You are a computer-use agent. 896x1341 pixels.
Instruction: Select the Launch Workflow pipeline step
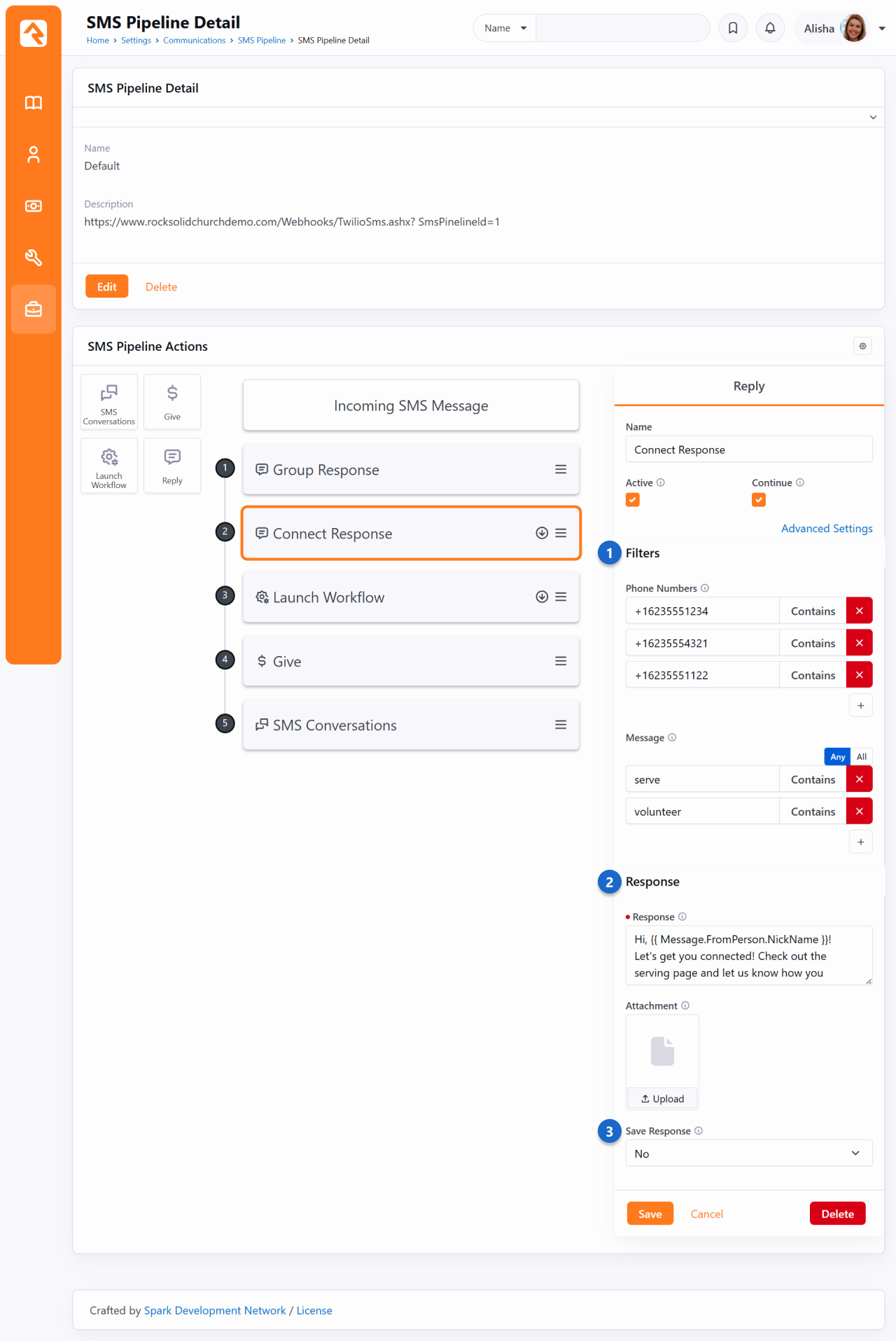coord(392,597)
